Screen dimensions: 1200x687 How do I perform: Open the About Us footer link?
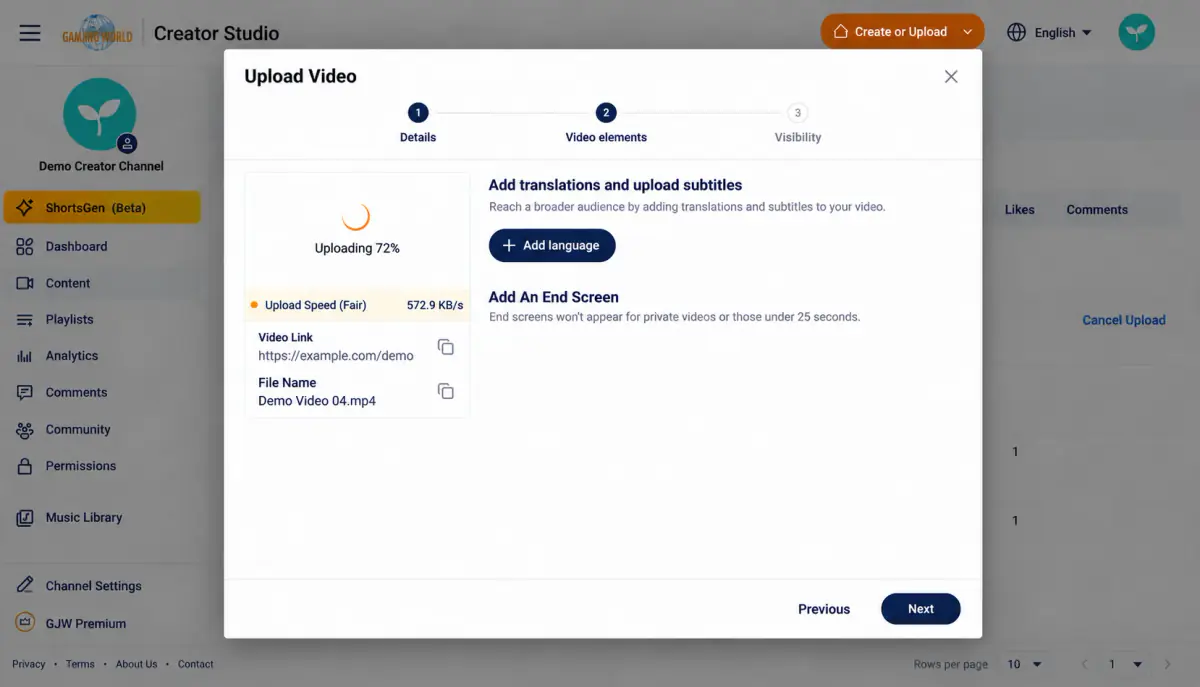[136, 664]
